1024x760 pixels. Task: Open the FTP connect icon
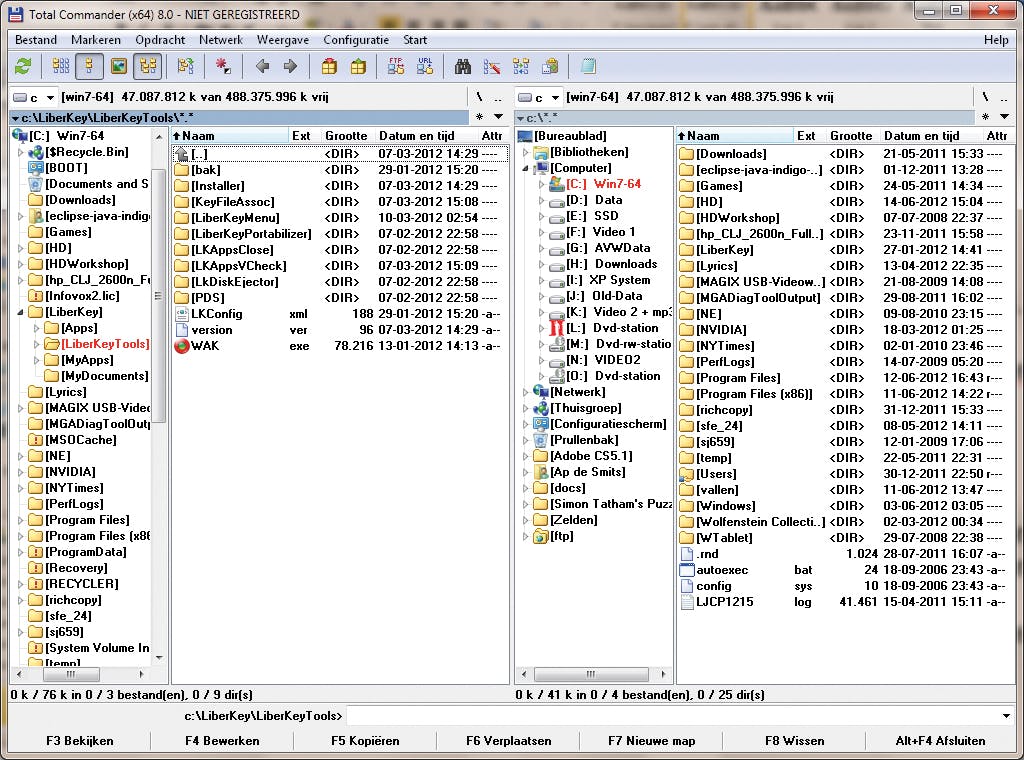tap(396, 66)
